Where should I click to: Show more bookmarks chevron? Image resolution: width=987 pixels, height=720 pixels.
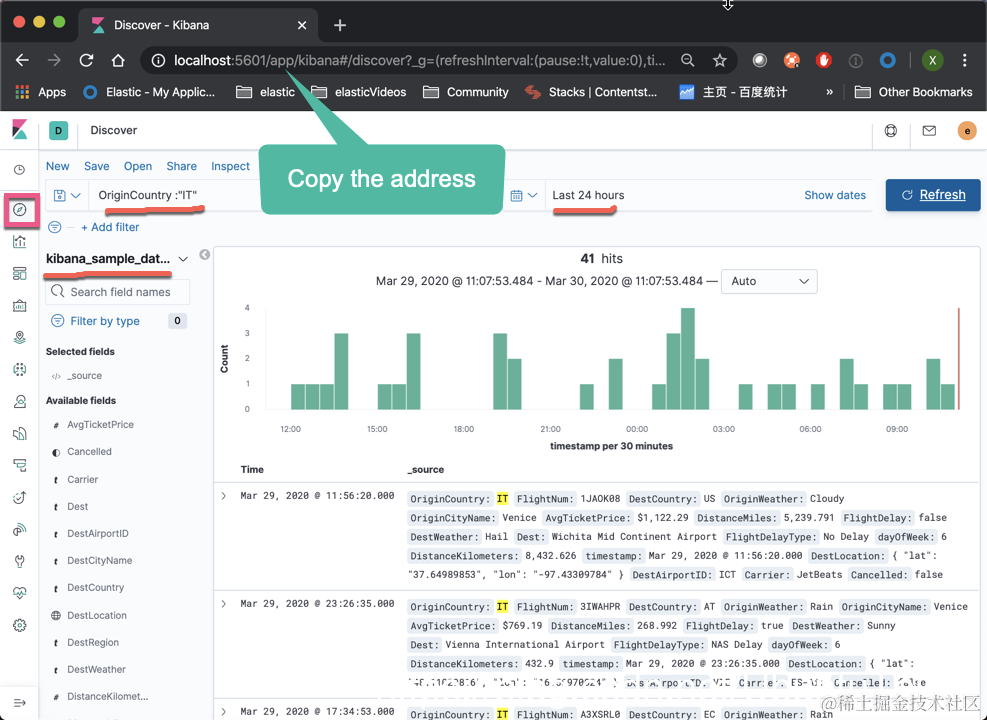[x=830, y=92]
